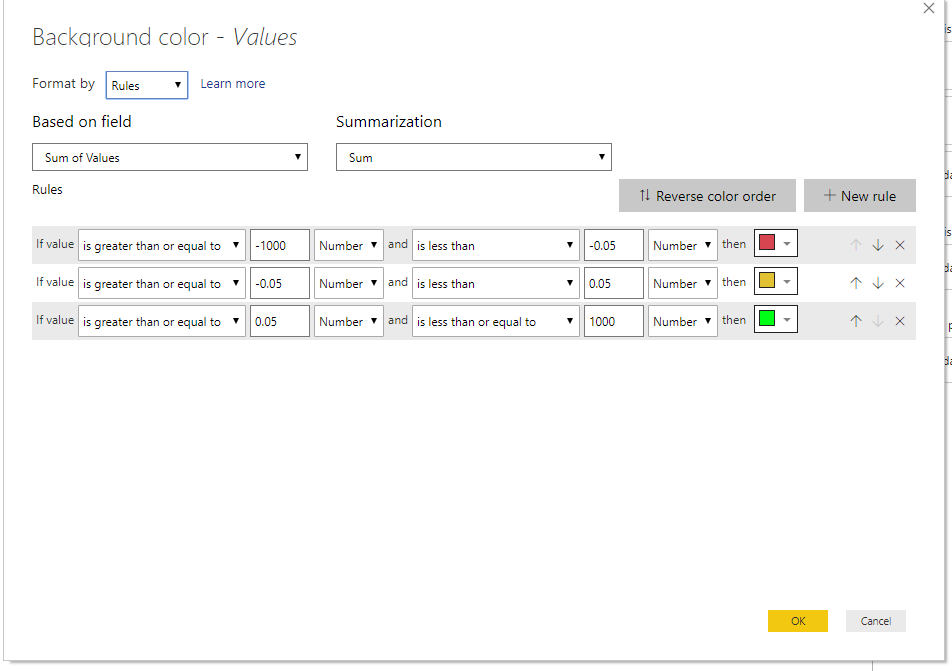Delete the red color rule
952x671 pixels.
[x=900, y=245]
